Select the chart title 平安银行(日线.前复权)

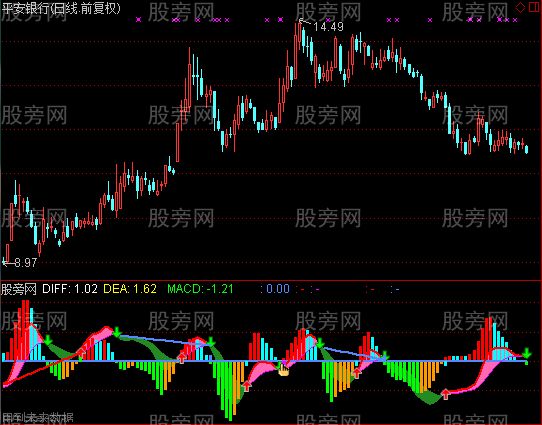coord(61,8)
